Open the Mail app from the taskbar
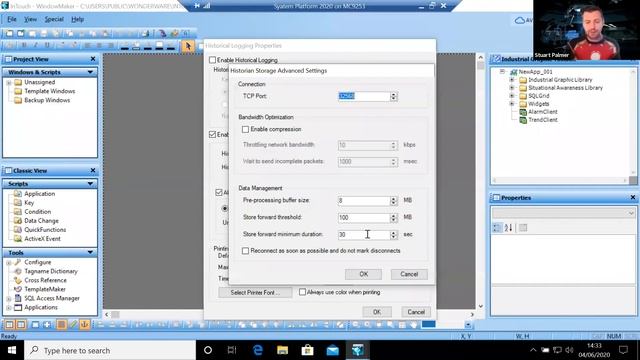This screenshot has height=360, width=640. point(333,350)
